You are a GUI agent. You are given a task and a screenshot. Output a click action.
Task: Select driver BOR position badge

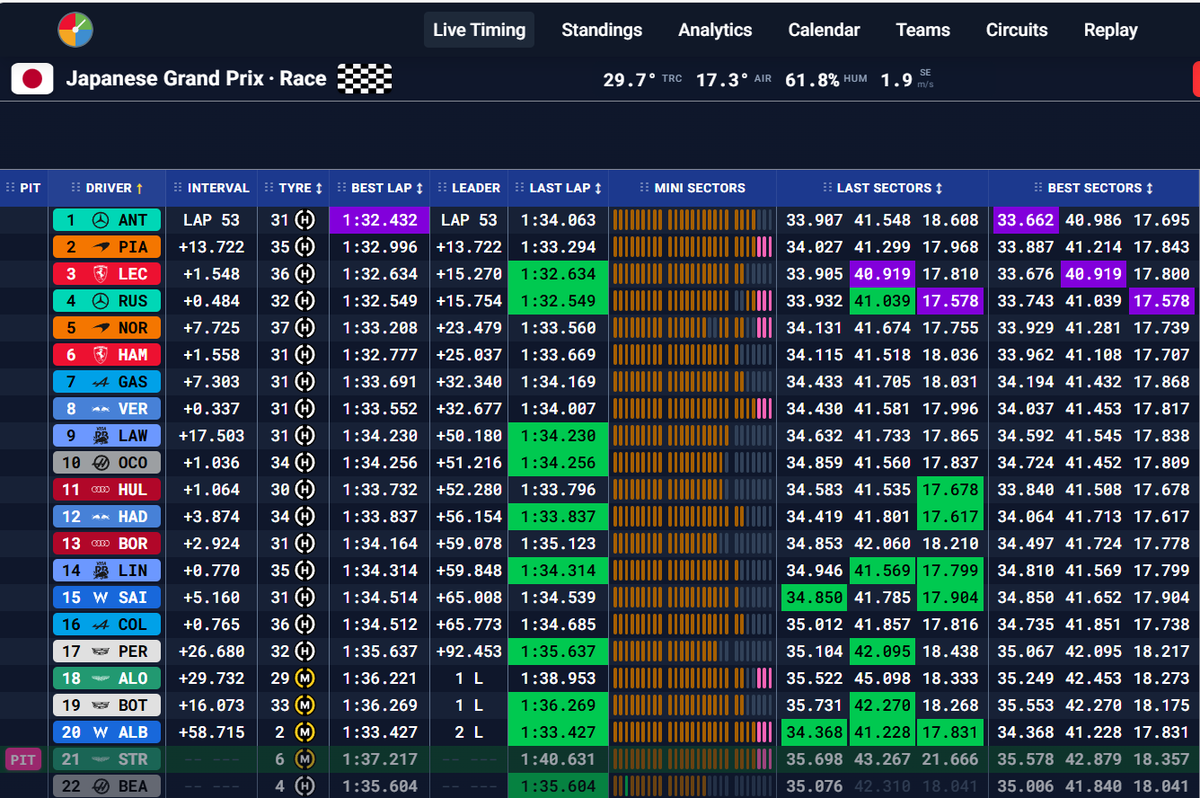106,544
